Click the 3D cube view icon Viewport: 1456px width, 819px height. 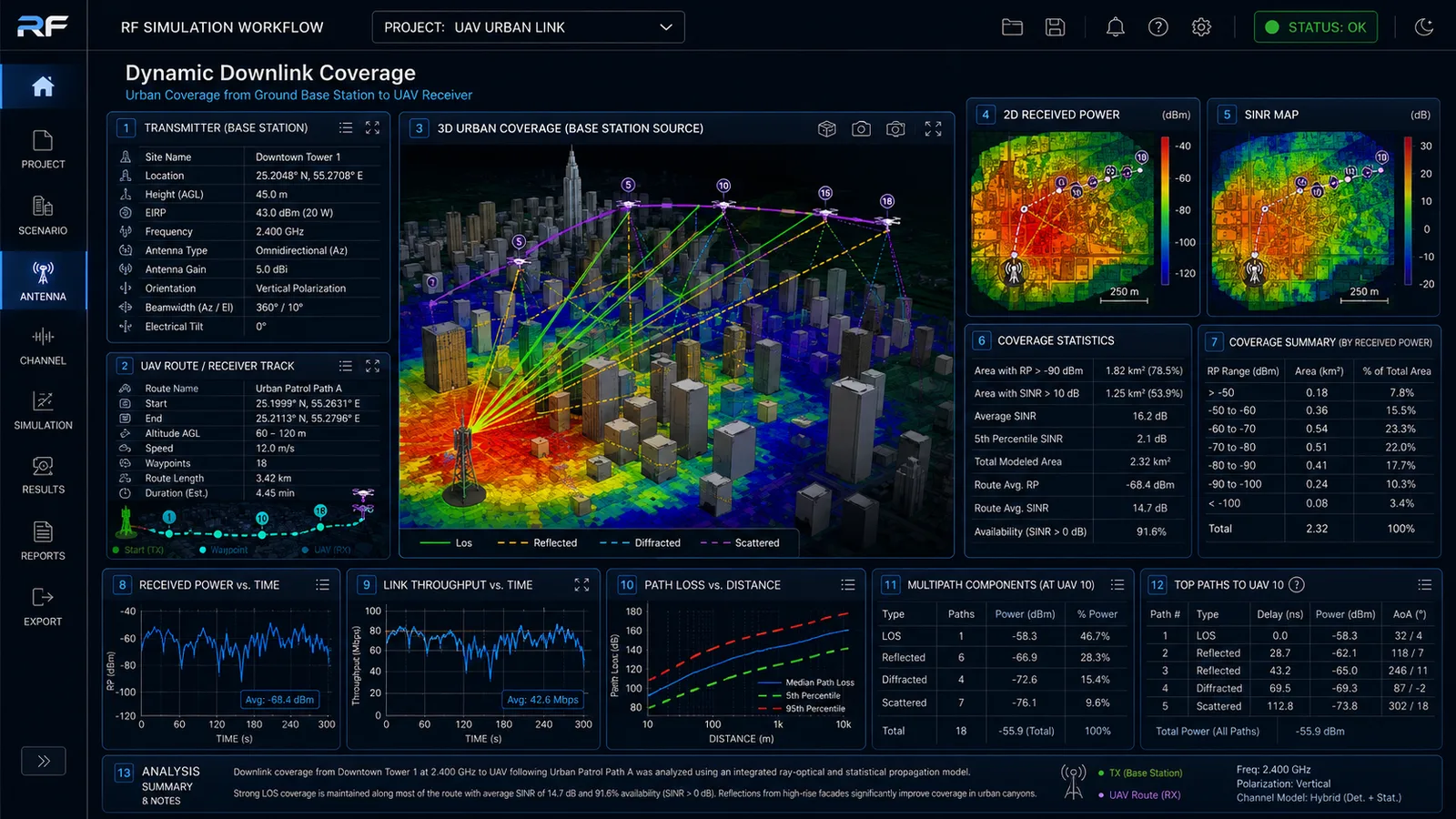[826, 129]
